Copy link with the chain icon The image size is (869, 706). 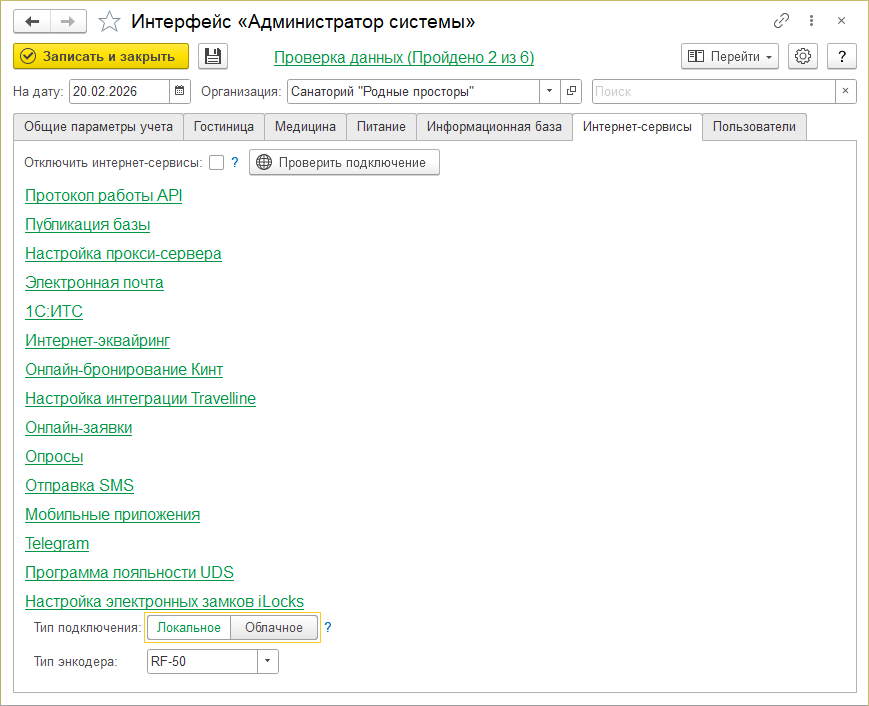[x=781, y=21]
